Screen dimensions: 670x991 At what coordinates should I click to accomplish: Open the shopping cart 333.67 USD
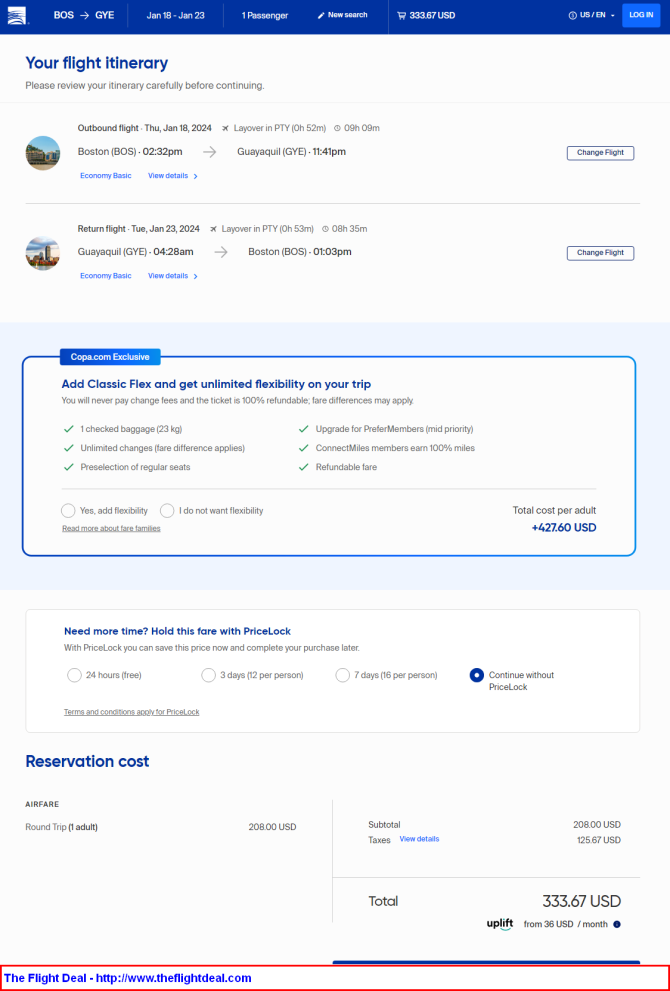pos(426,15)
